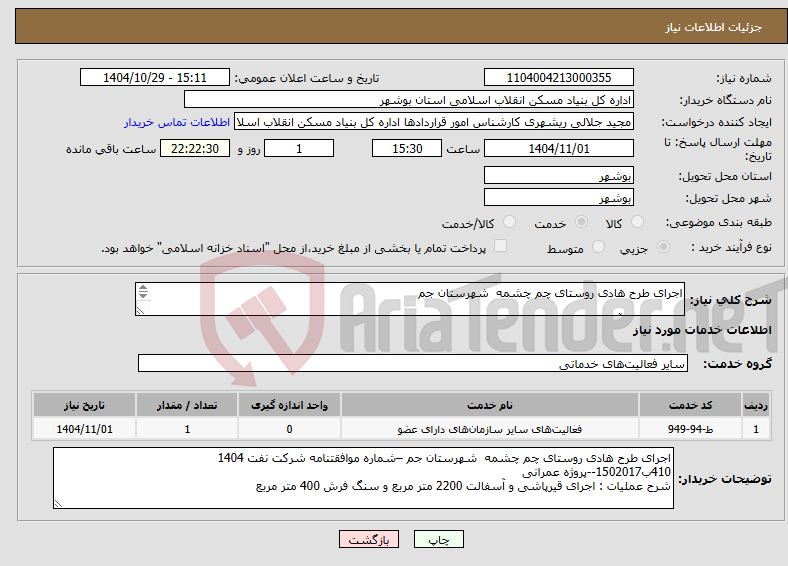
Task: Click the اطلاعات خدمات مورد نیاز section heading
Action: [702, 330]
